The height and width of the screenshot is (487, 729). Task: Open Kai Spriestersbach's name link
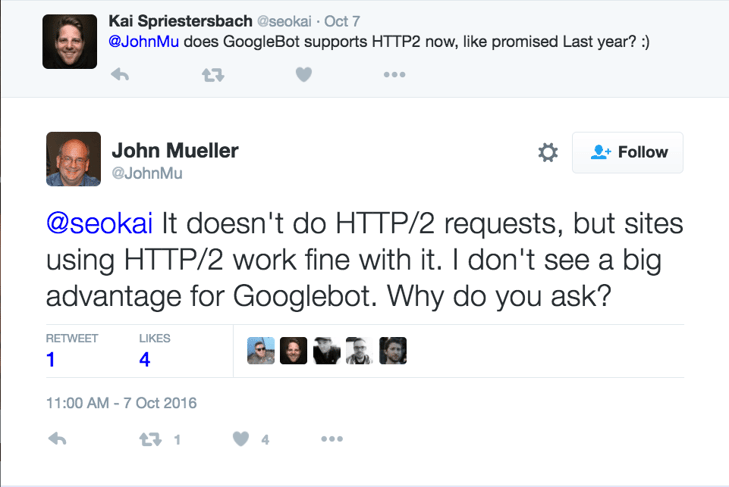pyautogui.click(x=181, y=20)
